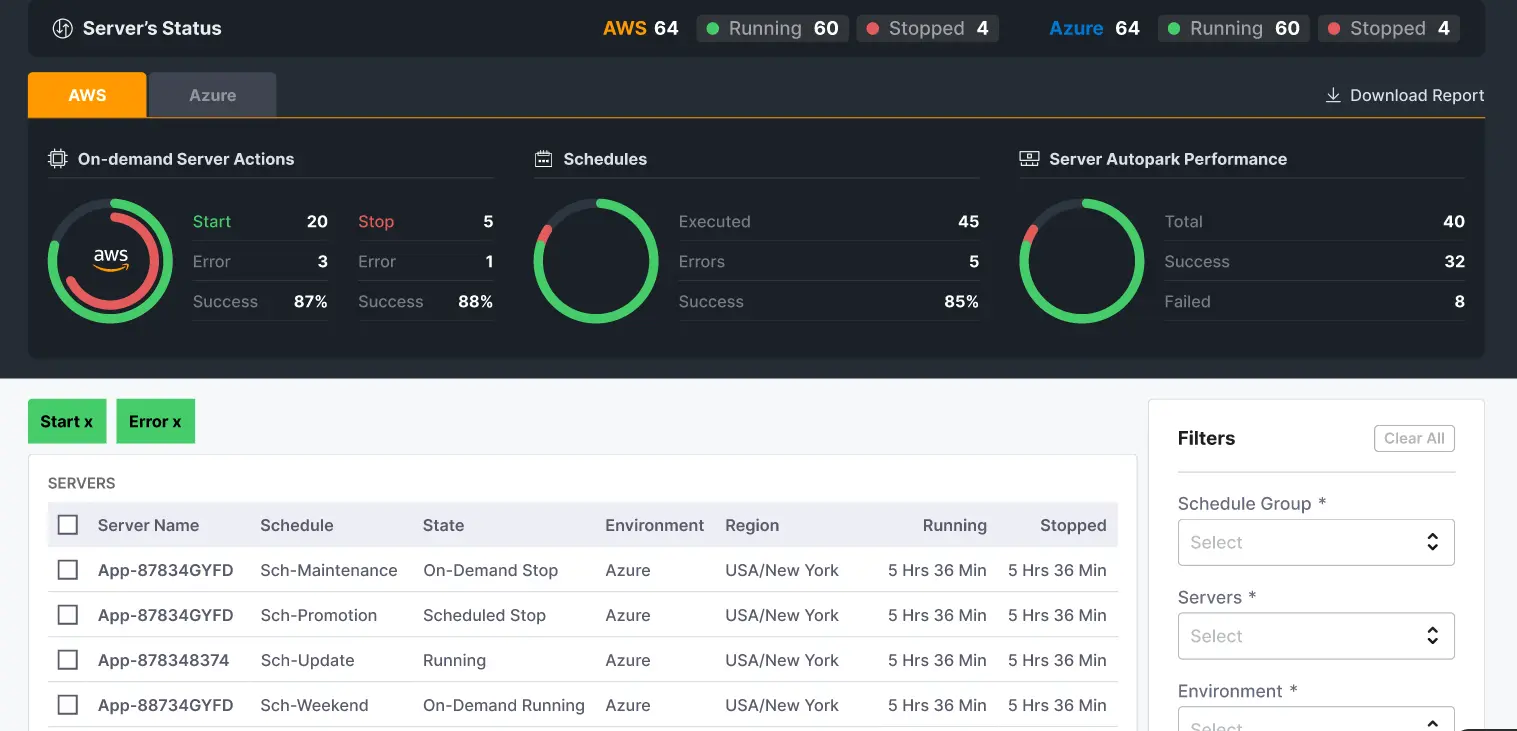Remove the Start filter chip
This screenshot has width=1517, height=731.
67,421
